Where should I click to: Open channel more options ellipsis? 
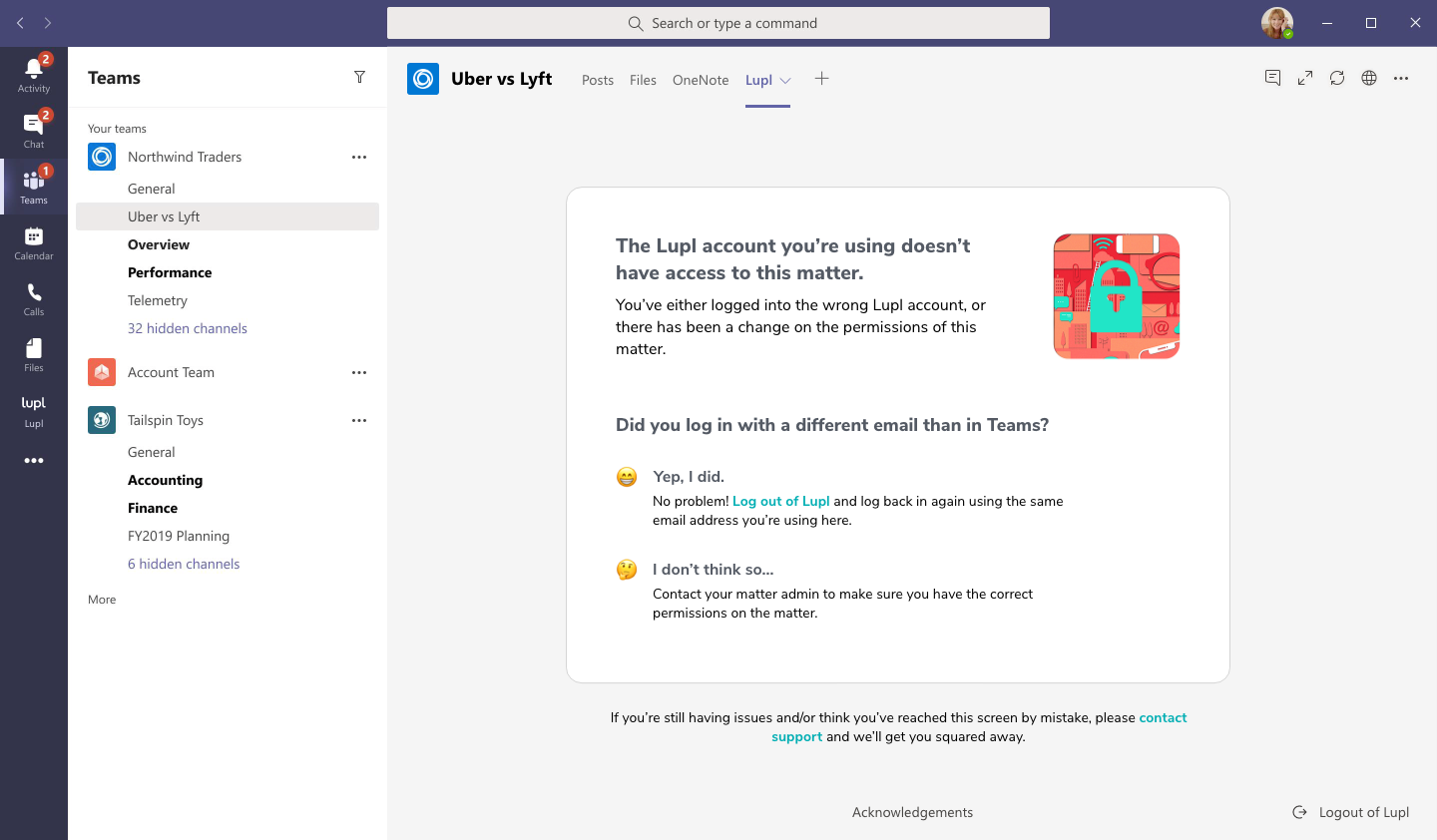point(1401,78)
